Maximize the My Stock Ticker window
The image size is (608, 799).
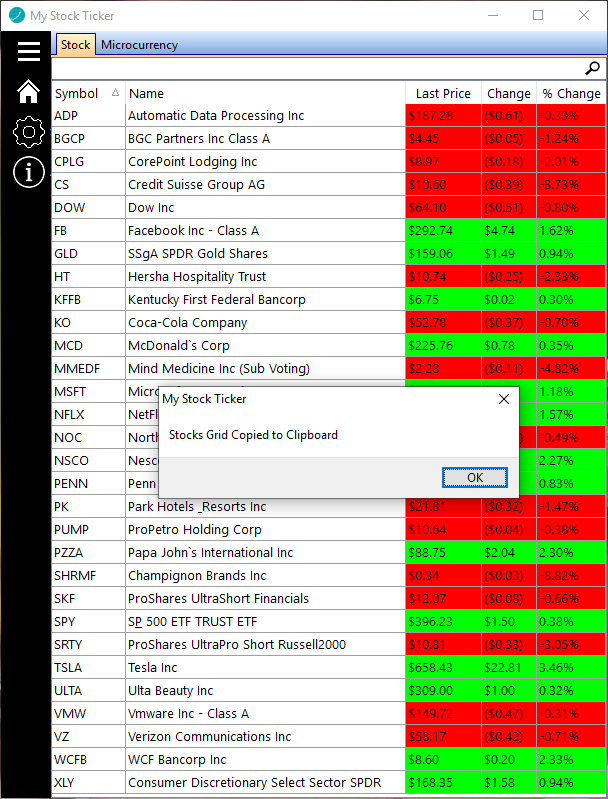(x=538, y=15)
